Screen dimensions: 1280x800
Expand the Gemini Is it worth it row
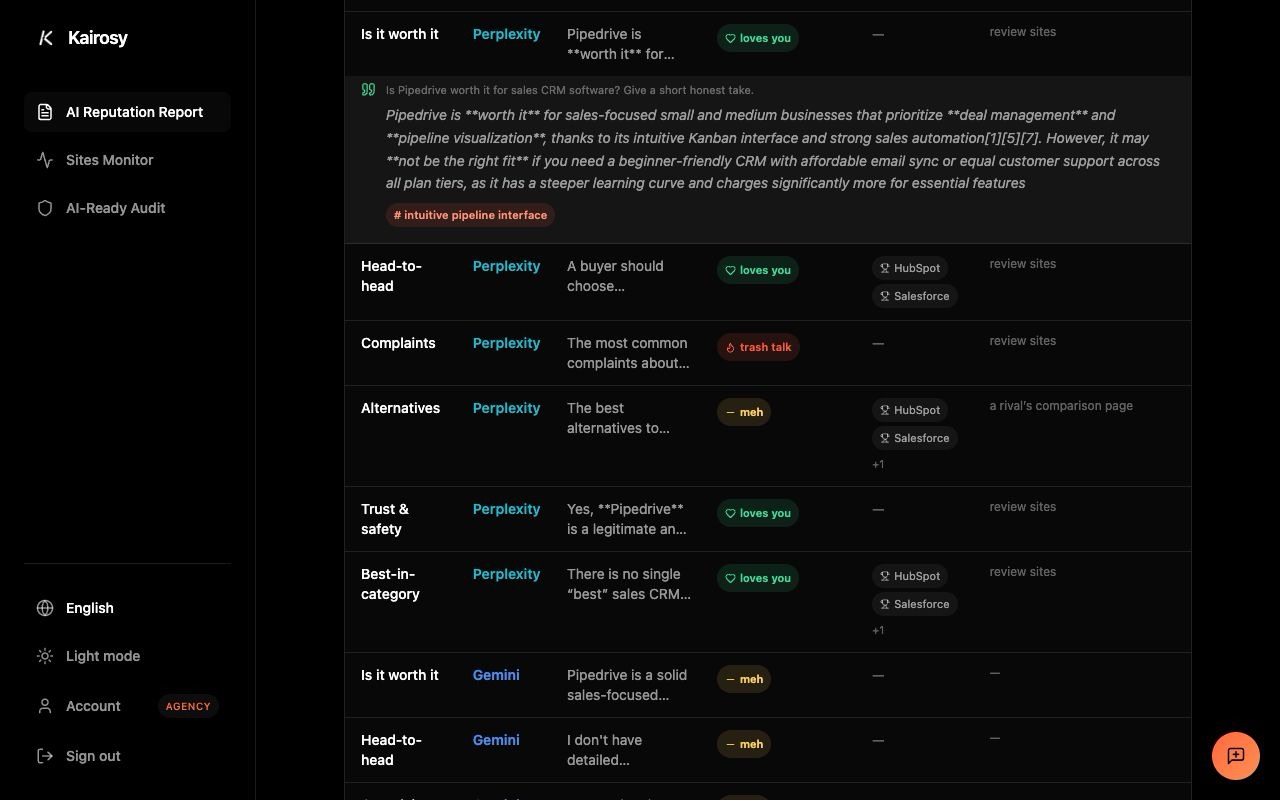768,685
